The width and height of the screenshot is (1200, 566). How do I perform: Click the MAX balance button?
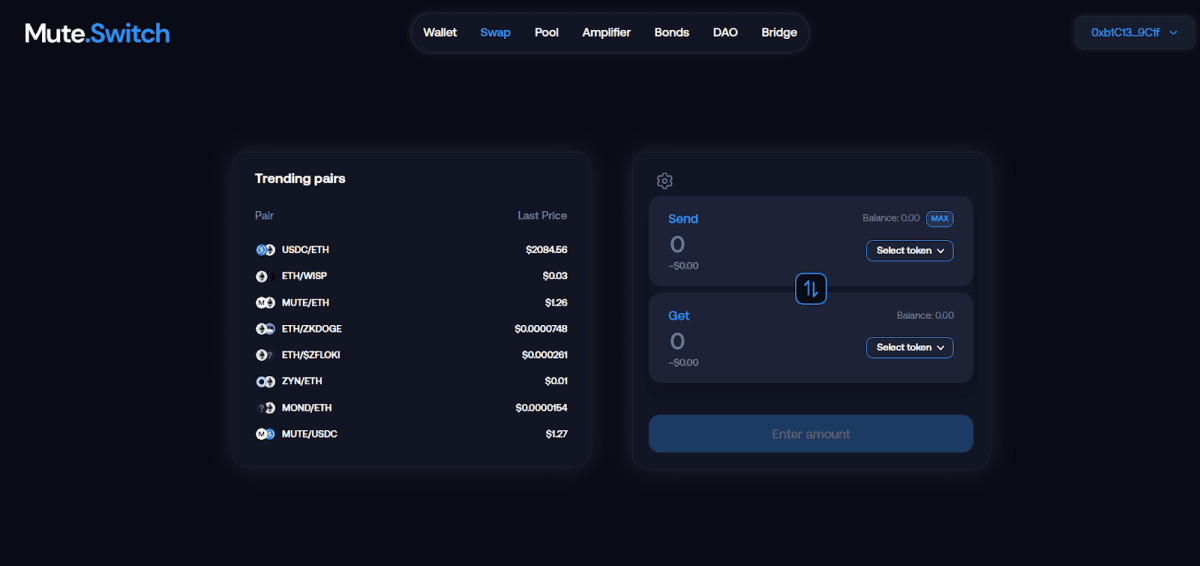point(940,218)
